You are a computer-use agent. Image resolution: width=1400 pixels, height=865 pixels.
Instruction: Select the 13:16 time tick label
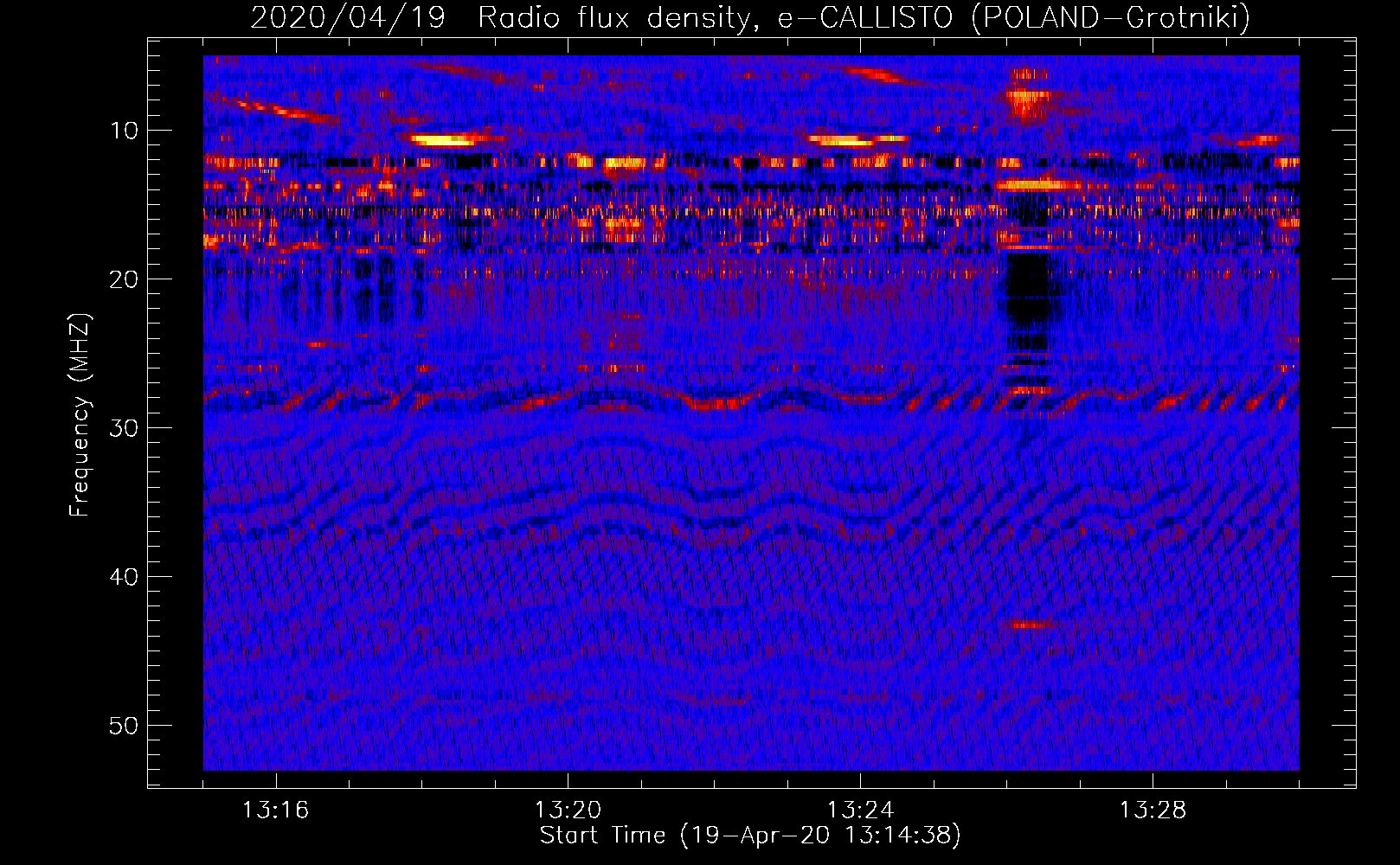coord(275,811)
